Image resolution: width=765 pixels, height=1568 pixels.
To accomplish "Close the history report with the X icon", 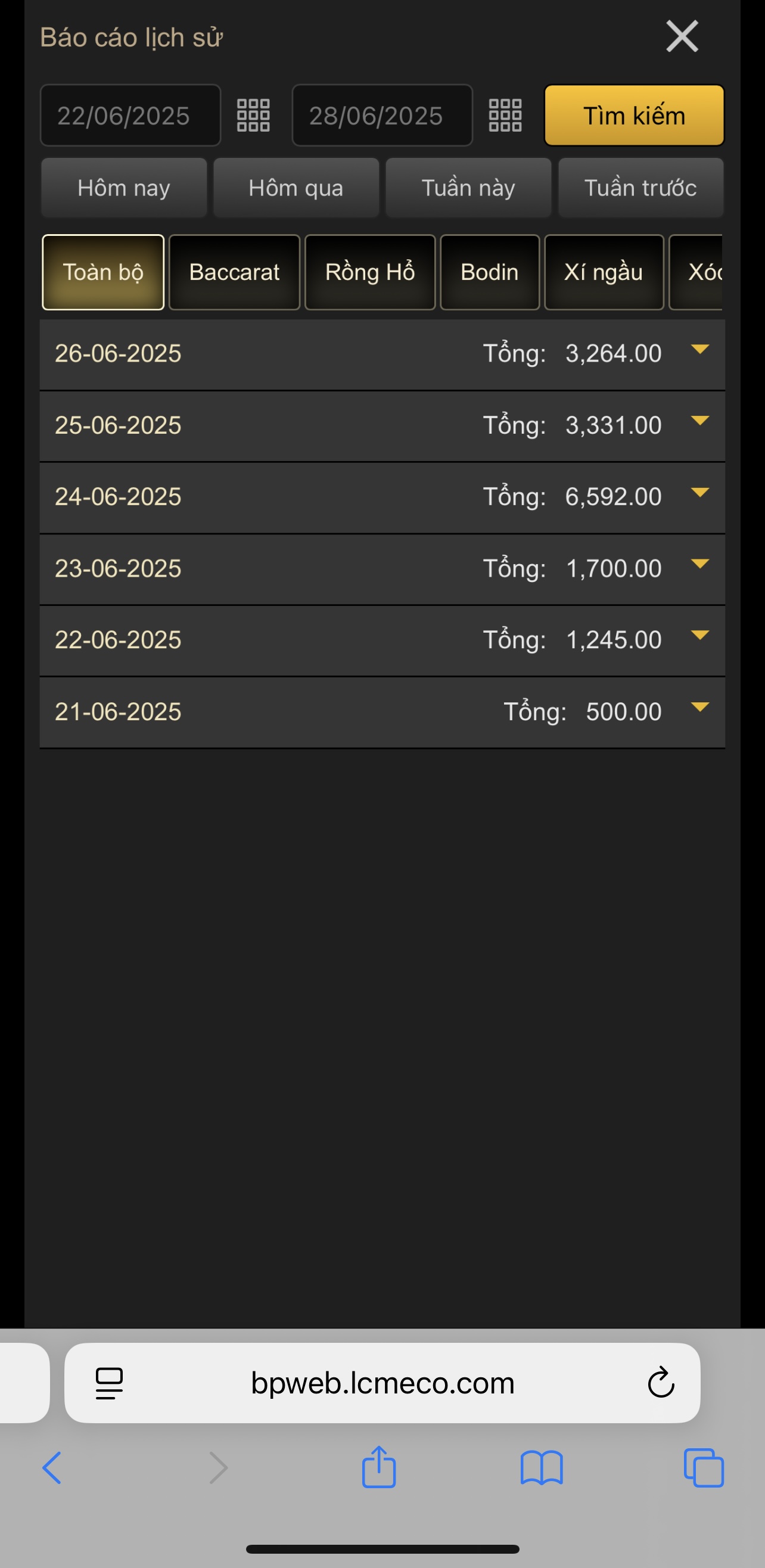I will pos(682,36).
